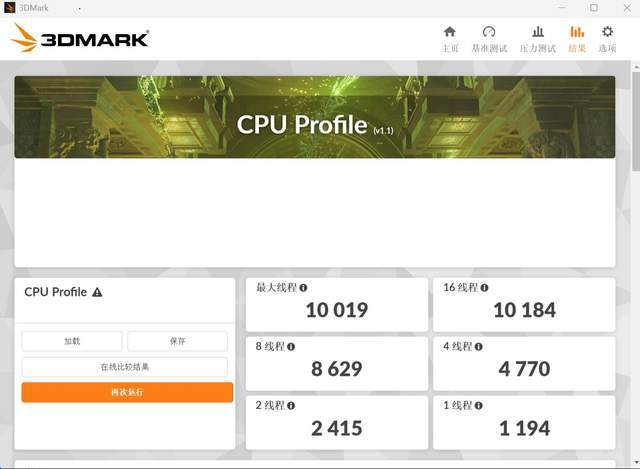Click the 3DMark app icon in title bar
The height and width of the screenshot is (469, 640).
coord(9,7)
